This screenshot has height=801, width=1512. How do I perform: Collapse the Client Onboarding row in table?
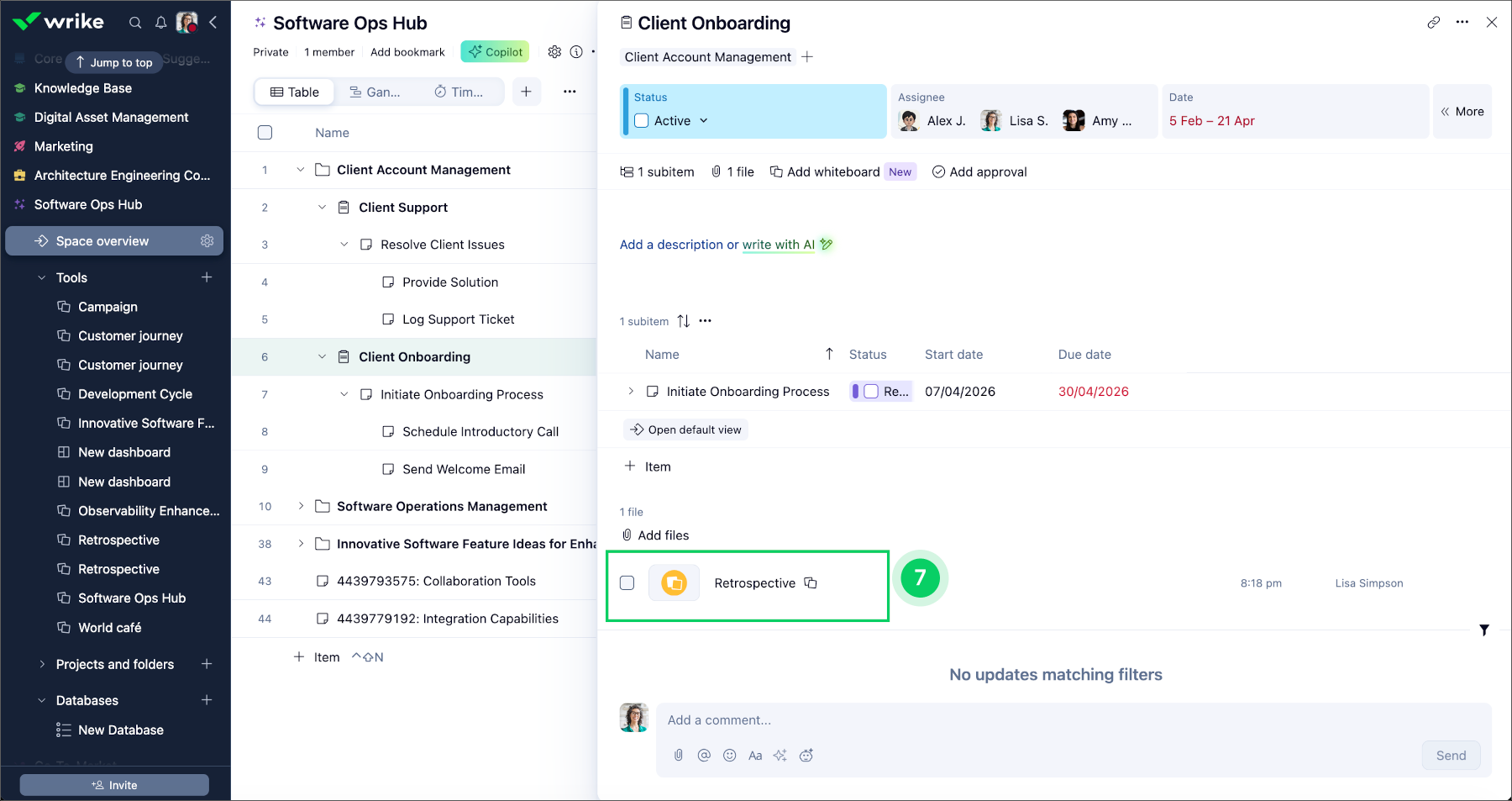(x=323, y=357)
